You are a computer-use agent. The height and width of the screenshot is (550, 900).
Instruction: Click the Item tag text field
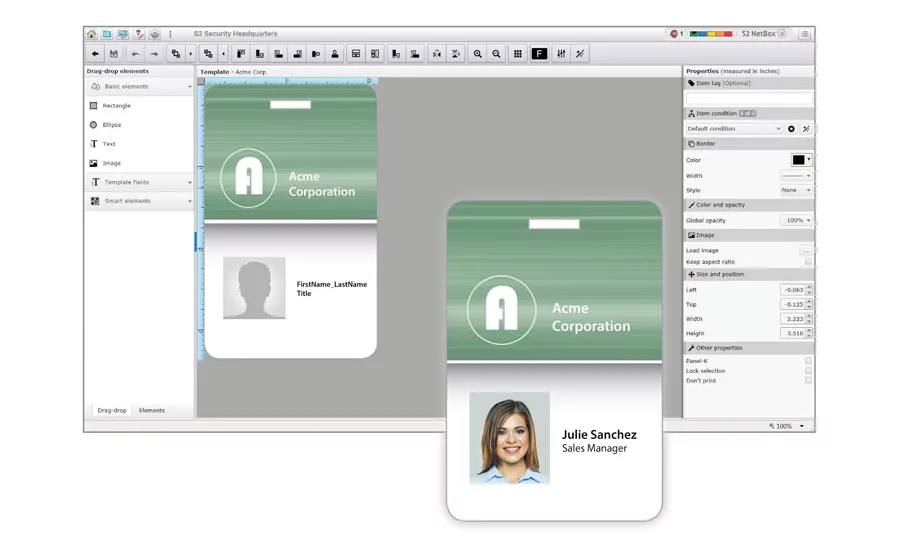pyautogui.click(x=748, y=99)
